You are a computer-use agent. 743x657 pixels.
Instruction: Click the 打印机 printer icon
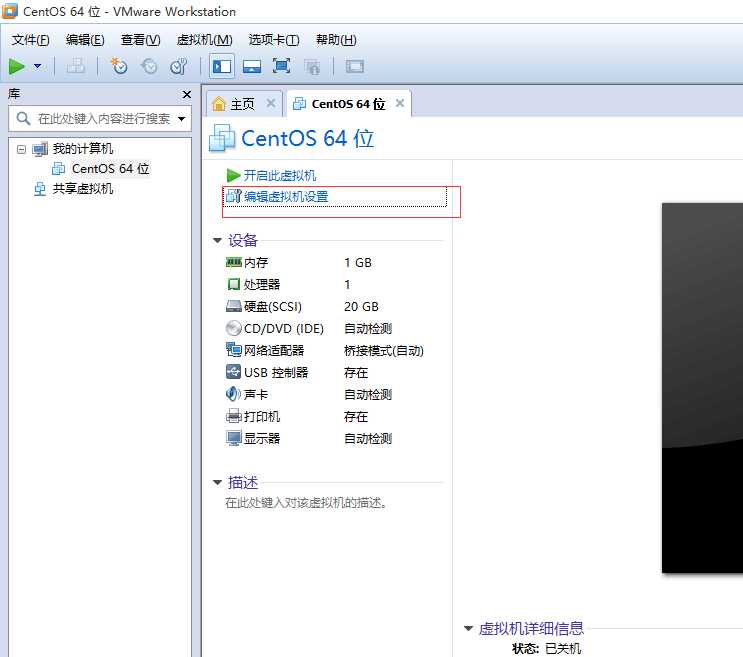[x=234, y=416]
